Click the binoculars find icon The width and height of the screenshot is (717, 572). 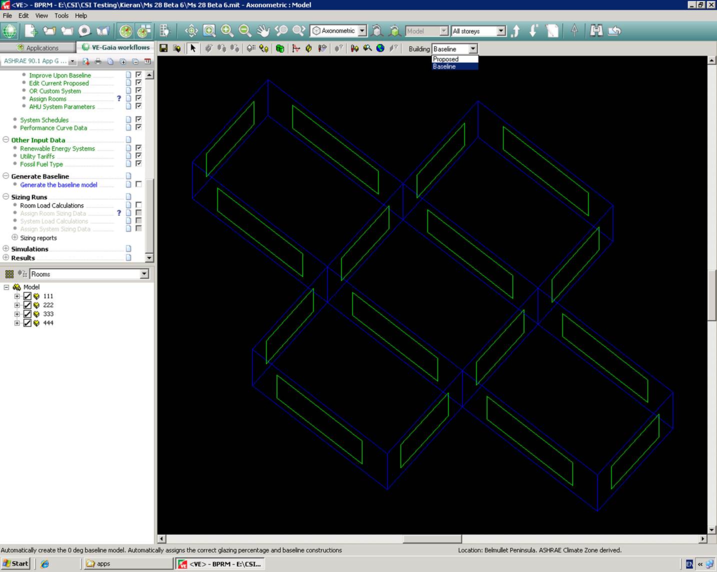pyautogui.click(x=596, y=31)
